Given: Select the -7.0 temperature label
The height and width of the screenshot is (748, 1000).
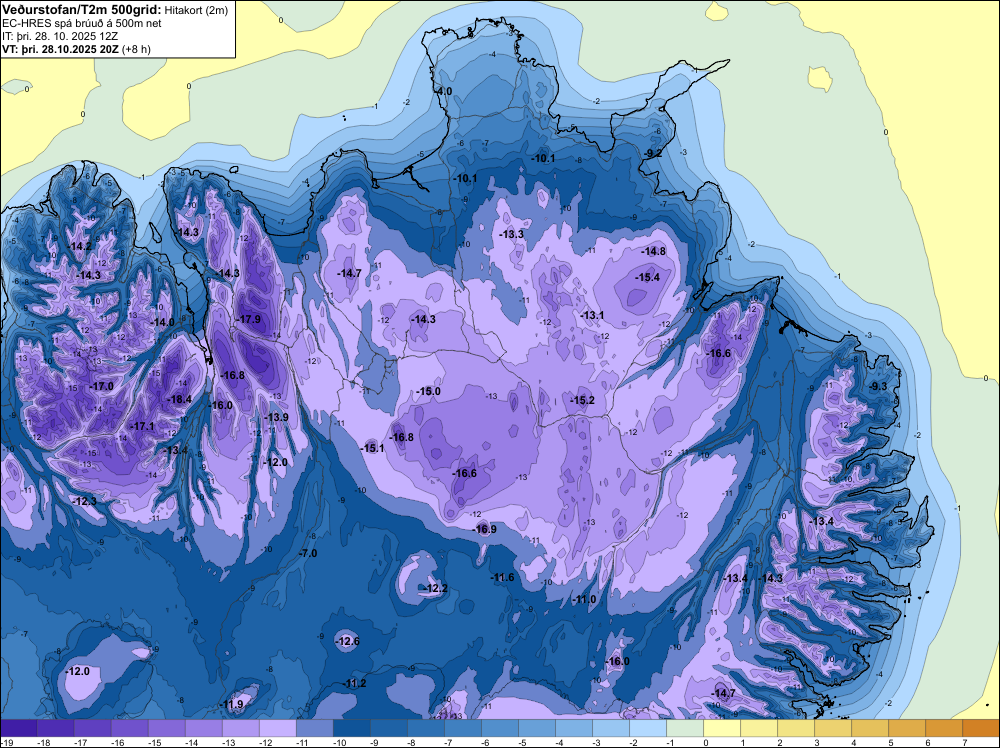Looking at the screenshot, I should (x=308, y=553).
